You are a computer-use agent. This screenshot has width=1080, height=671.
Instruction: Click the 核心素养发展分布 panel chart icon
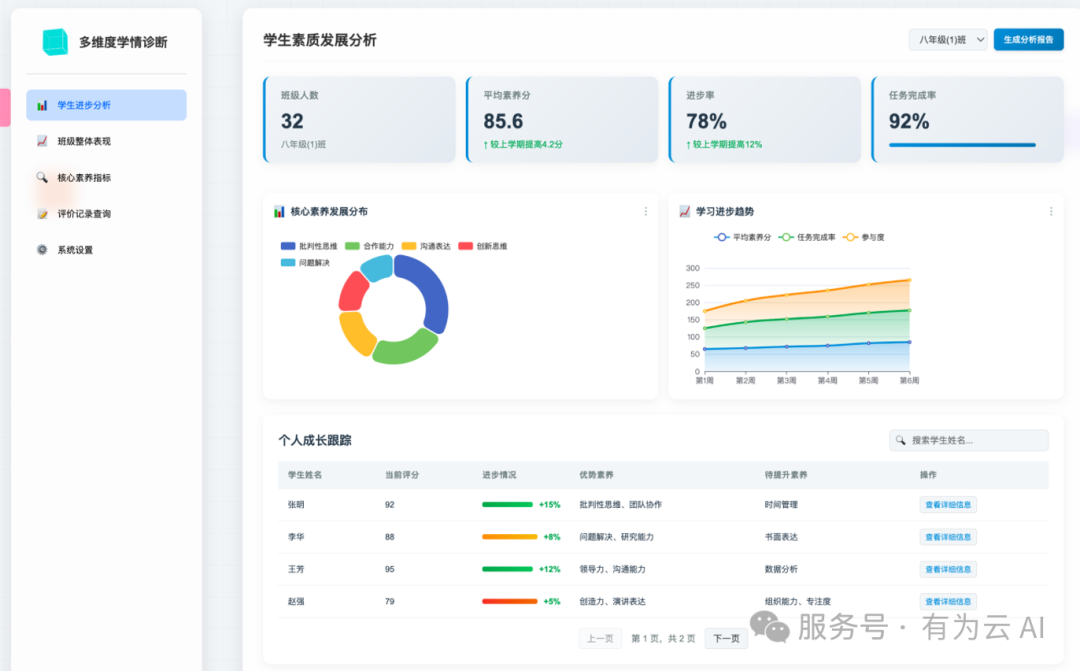(280, 211)
